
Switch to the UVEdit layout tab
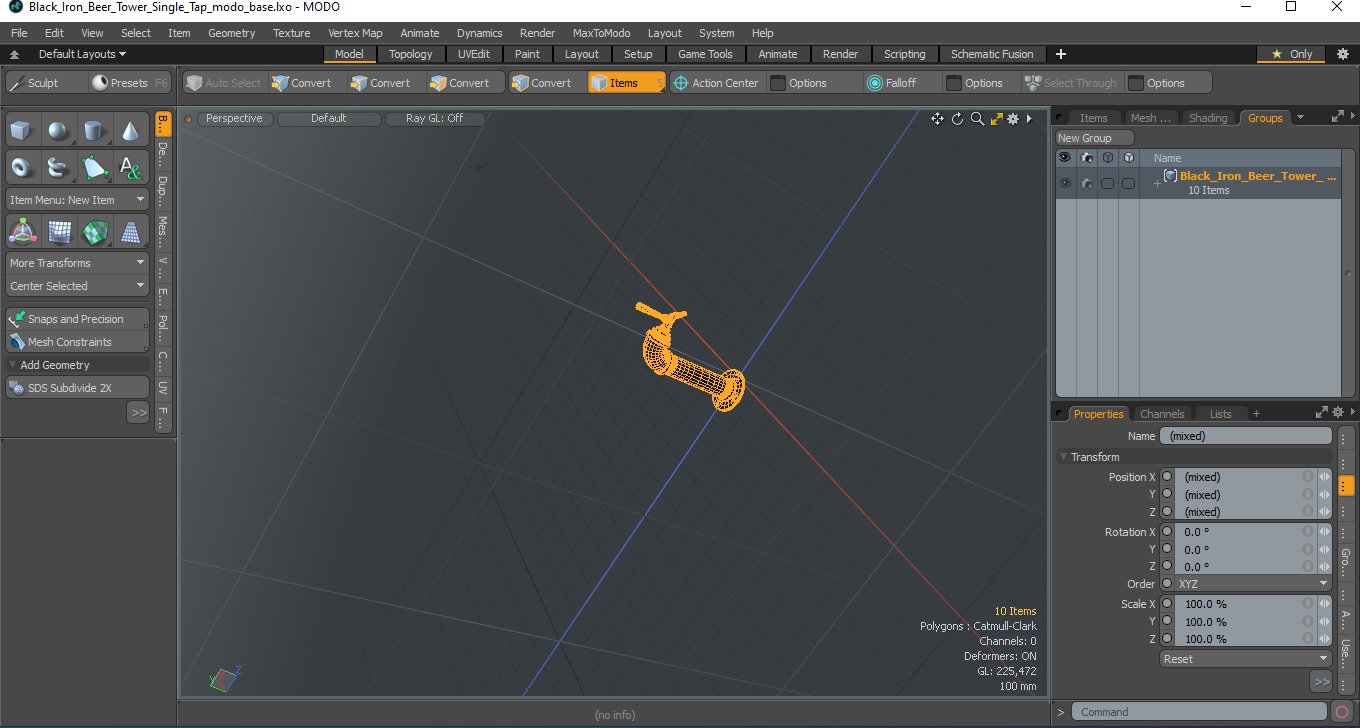click(x=474, y=54)
